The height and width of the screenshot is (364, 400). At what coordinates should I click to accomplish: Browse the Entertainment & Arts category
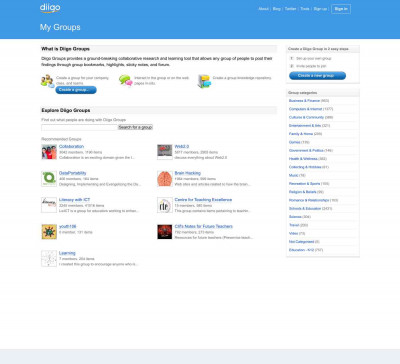point(305,126)
